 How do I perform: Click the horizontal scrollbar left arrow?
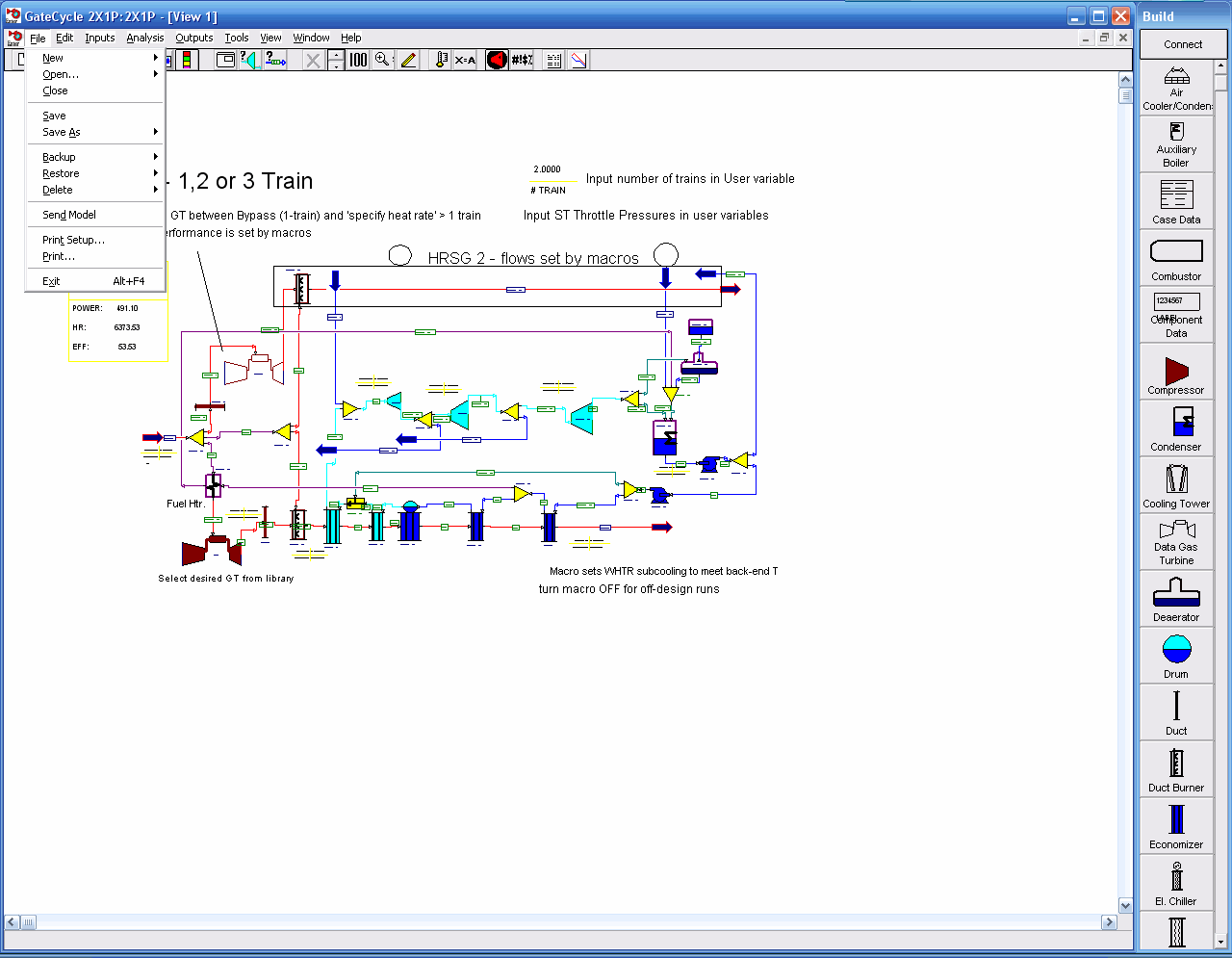pyautogui.click(x=12, y=921)
